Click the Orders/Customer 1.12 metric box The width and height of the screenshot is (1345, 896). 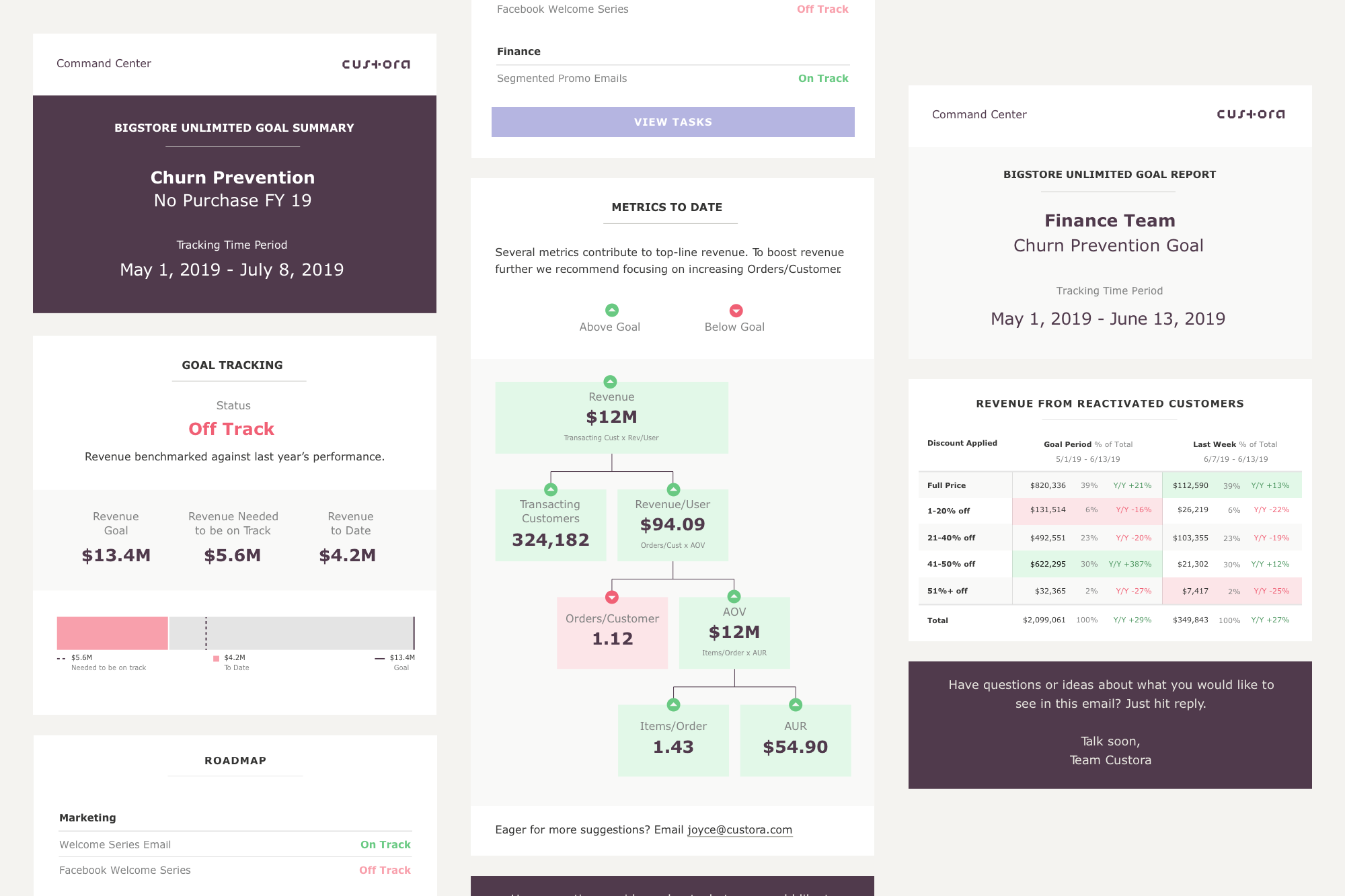(612, 633)
